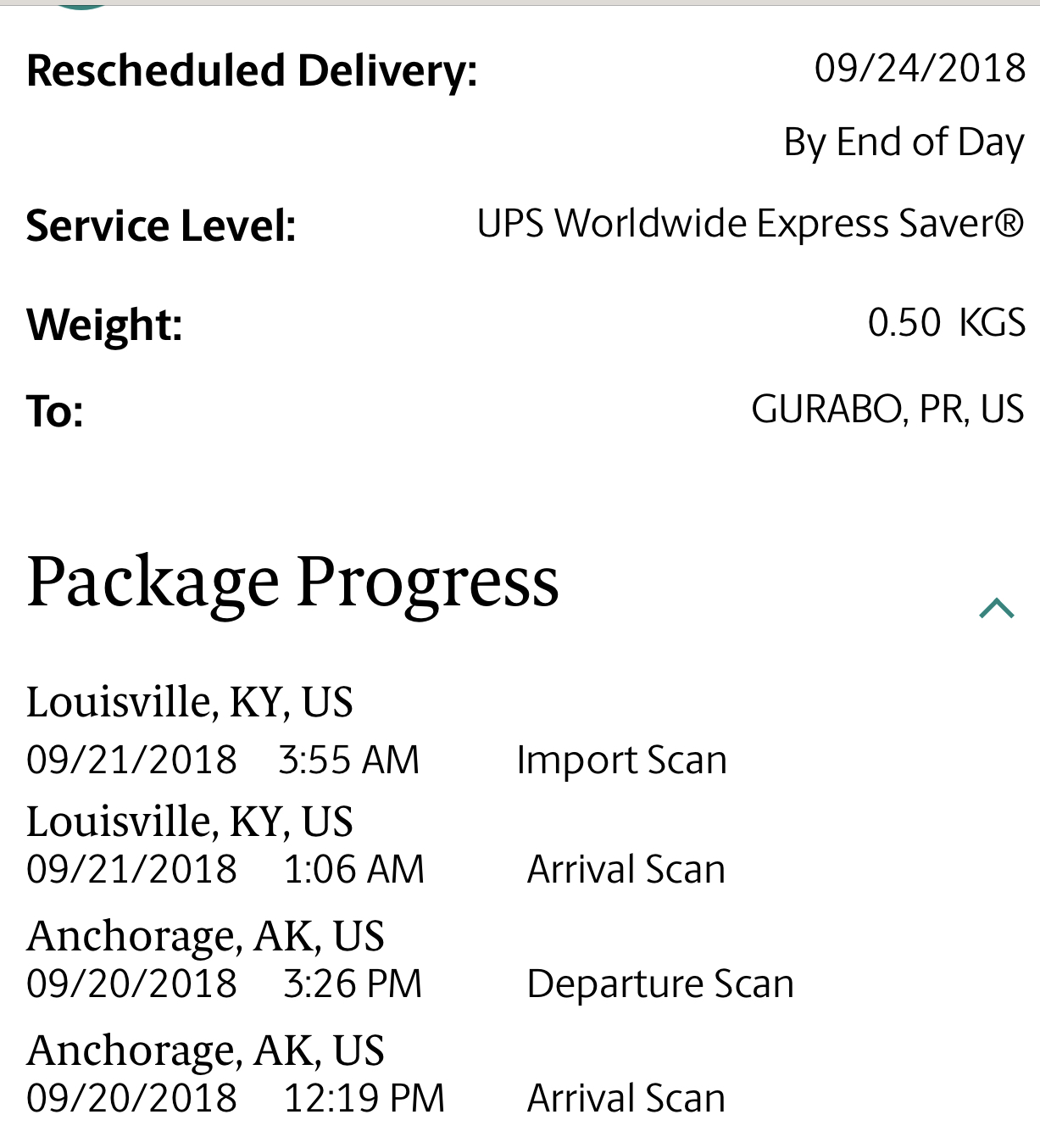Tap the Weight label
1040x1148 pixels.
pyautogui.click(x=104, y=325)
